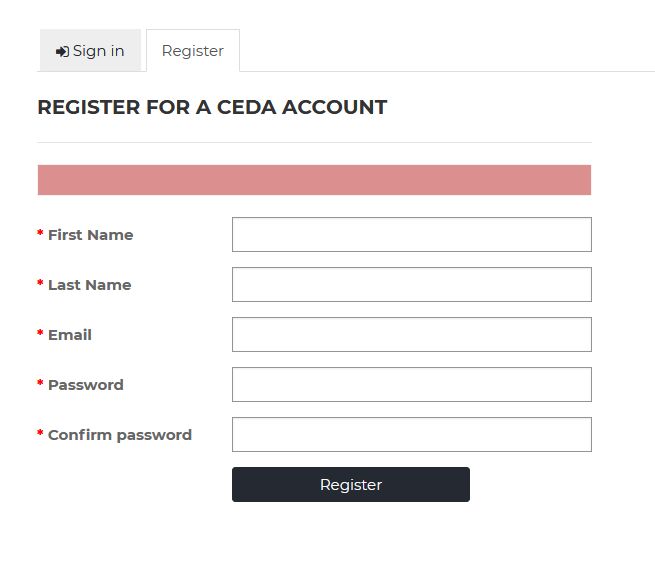Select the Register tab
Viewport: 655px width, 564px height.
(193, 51)
